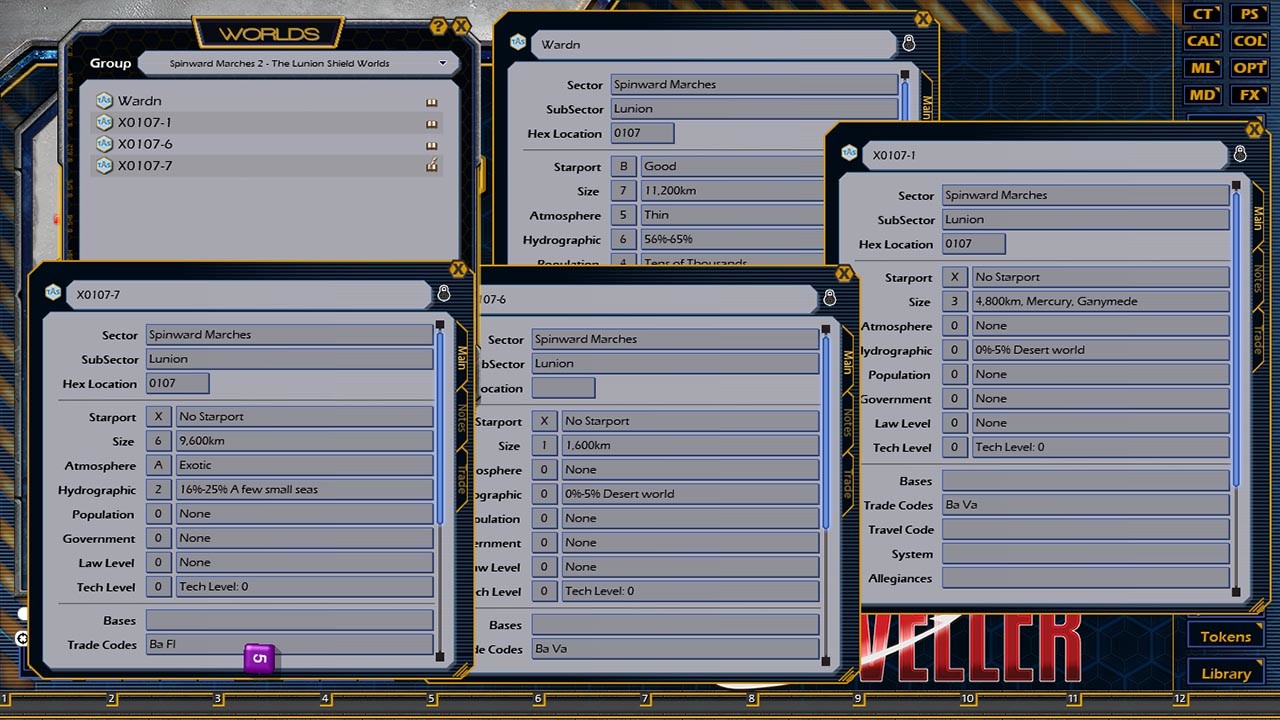Select Wardn in the worlds list
1280x720 pixels.
(140, 100)
